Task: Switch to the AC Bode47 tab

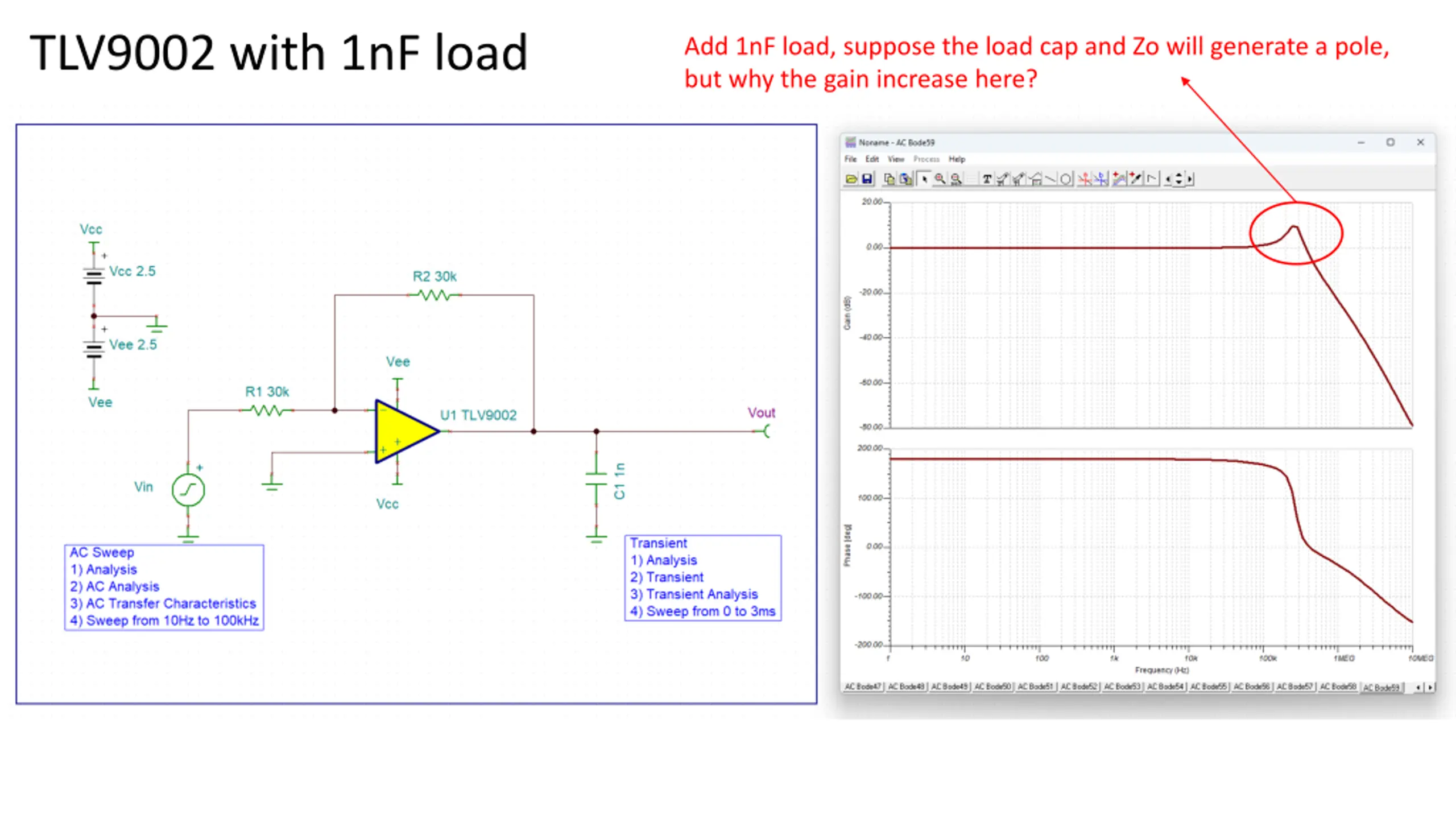Action: tap(863, 687)
